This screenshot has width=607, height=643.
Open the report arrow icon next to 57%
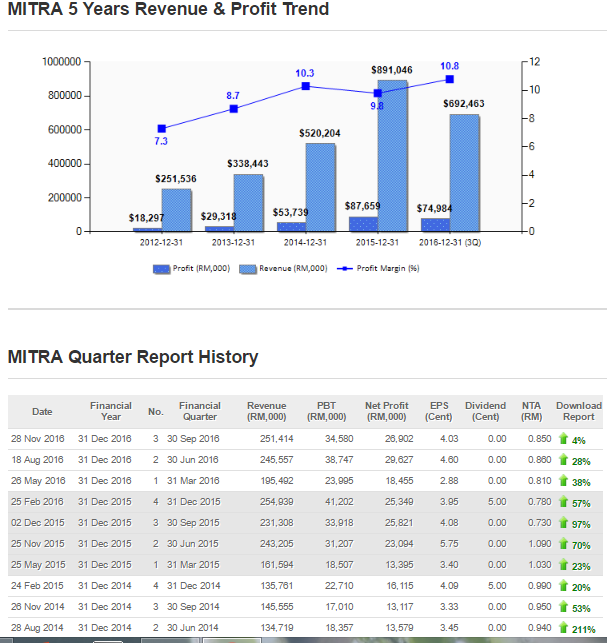pyautogui.click(x=563, y=502)
